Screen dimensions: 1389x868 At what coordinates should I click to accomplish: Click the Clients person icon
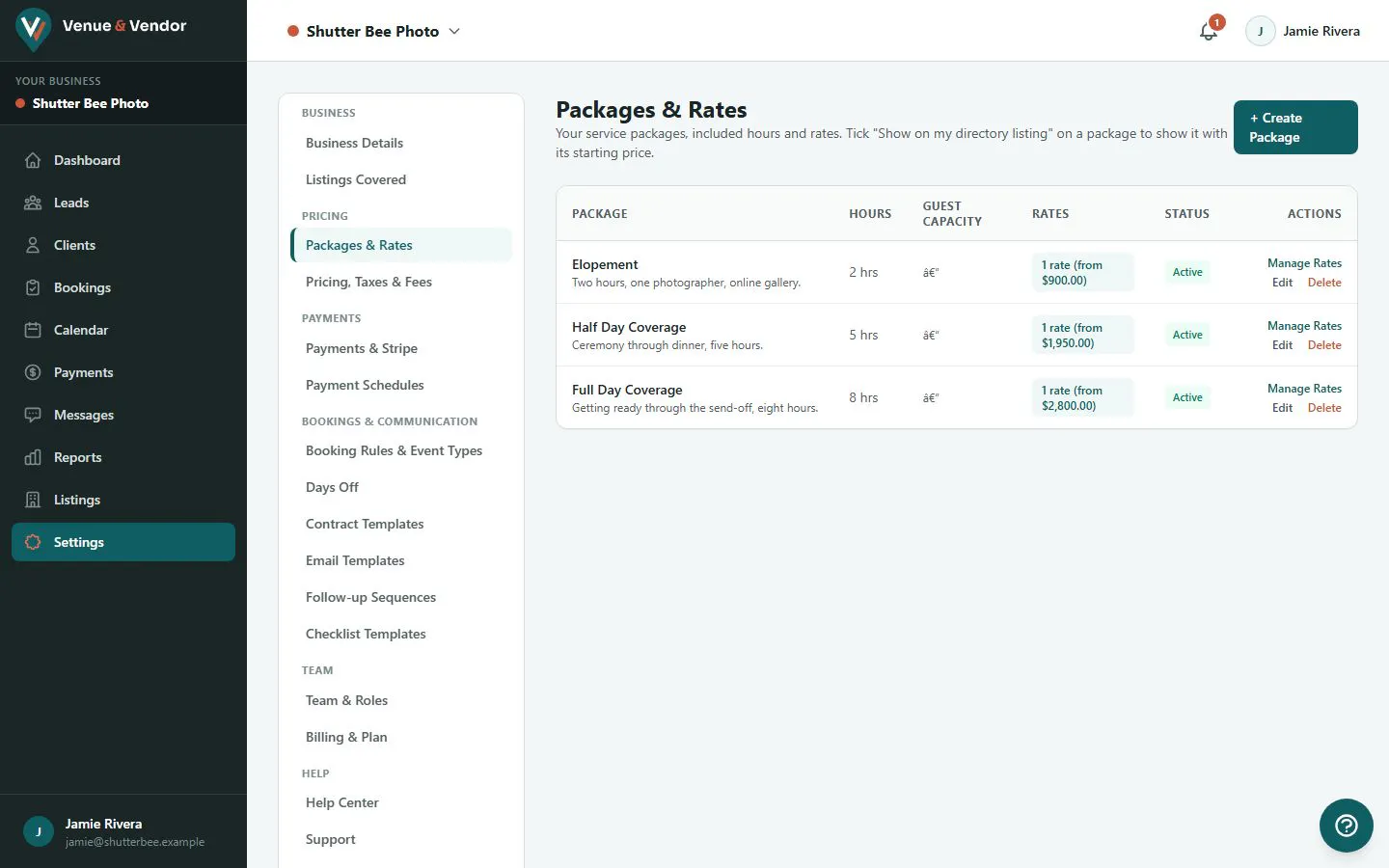pyautogui.click(x=33, y=245)
